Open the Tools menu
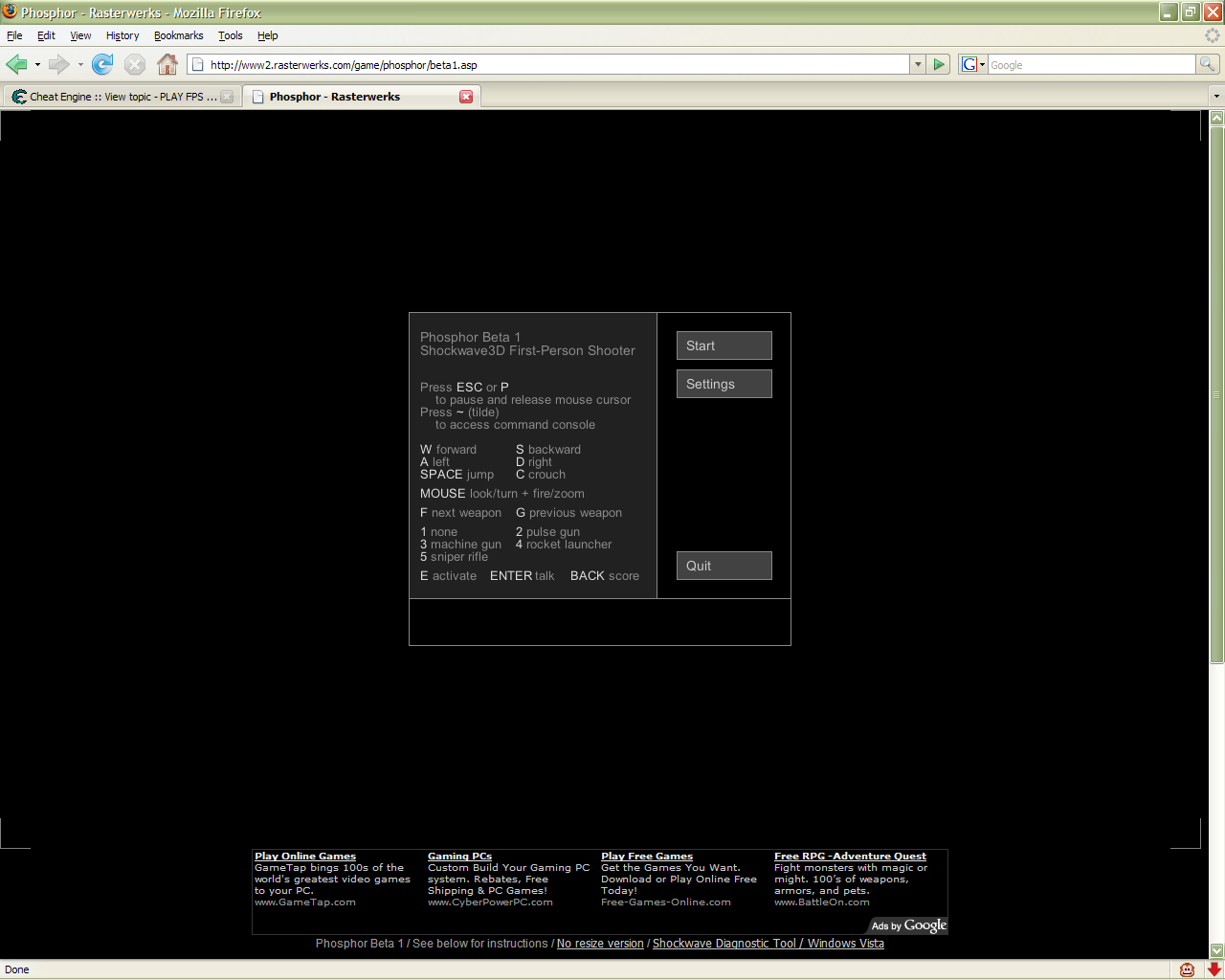1225x980 pixels. click(230, 35)
